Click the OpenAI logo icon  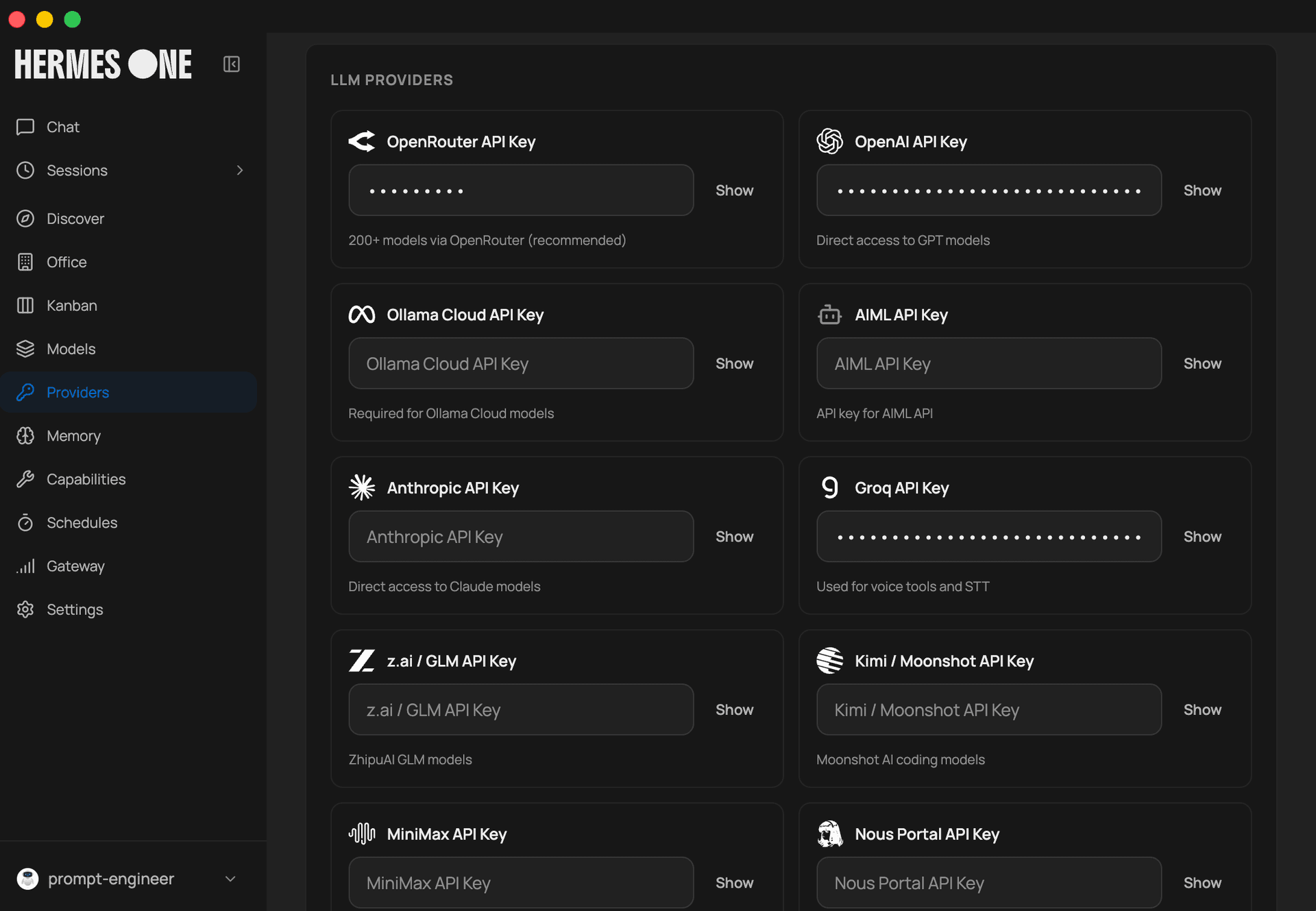click(830, 141)
